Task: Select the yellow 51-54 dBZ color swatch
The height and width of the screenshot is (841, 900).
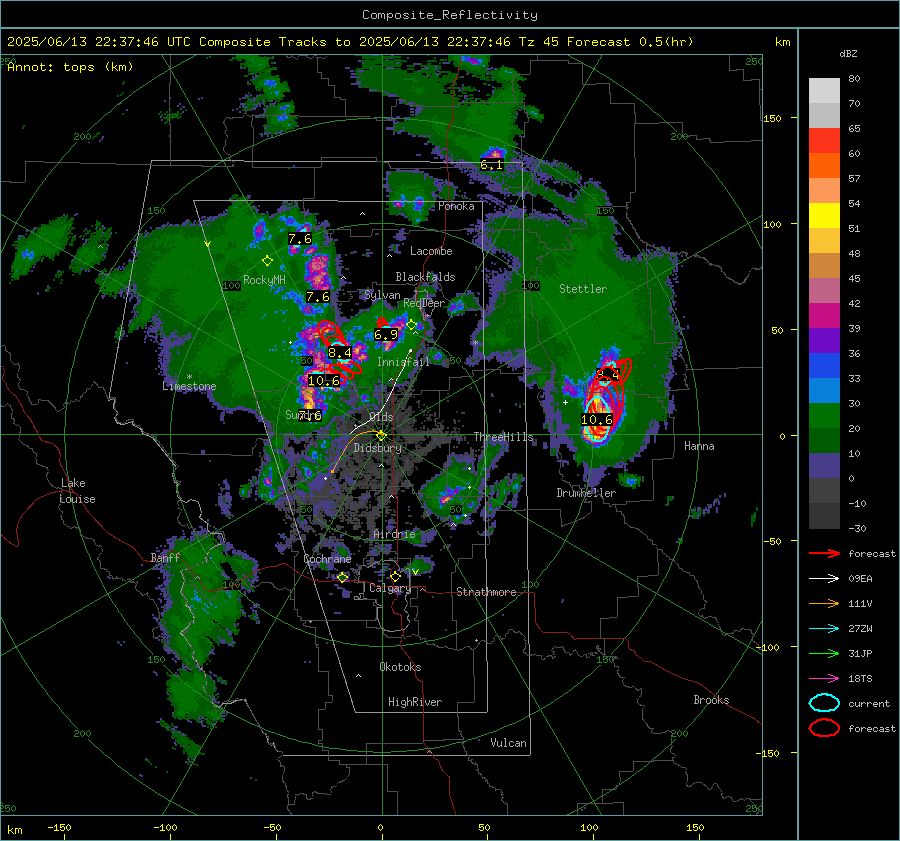Action: tap(824, 216)
